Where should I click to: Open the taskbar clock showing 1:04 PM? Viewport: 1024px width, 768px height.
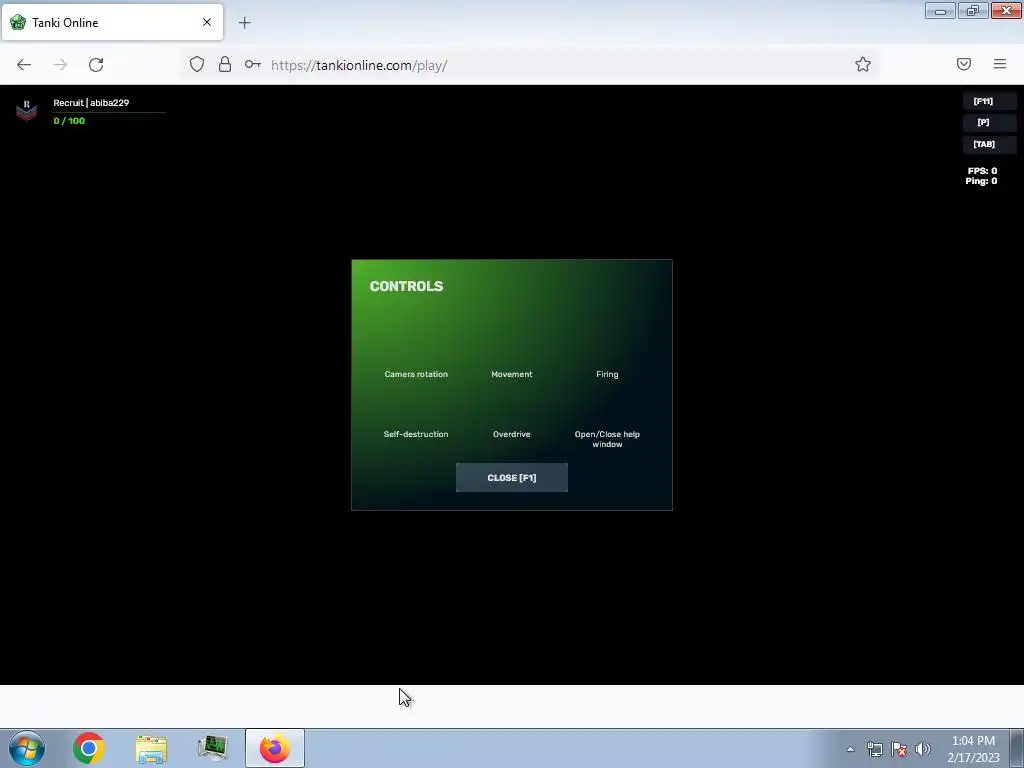coord(973,749)
